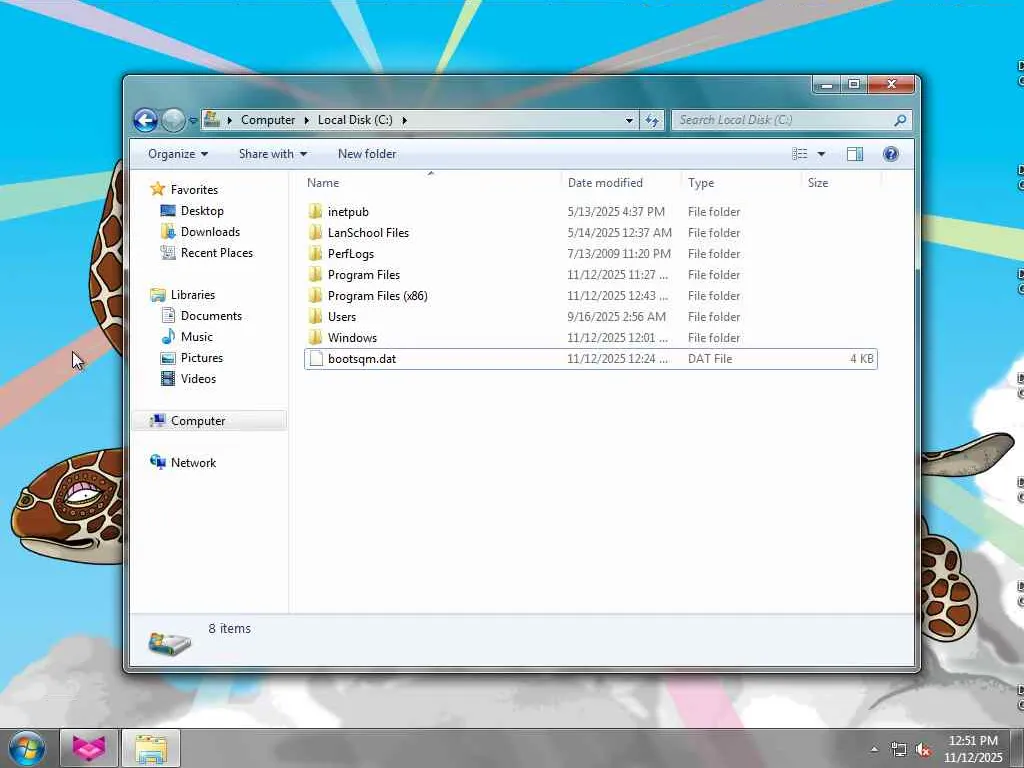This screenshot has width=1024, height=768.
Task: Select the inetpub folder icon
Action: [315, 212]
